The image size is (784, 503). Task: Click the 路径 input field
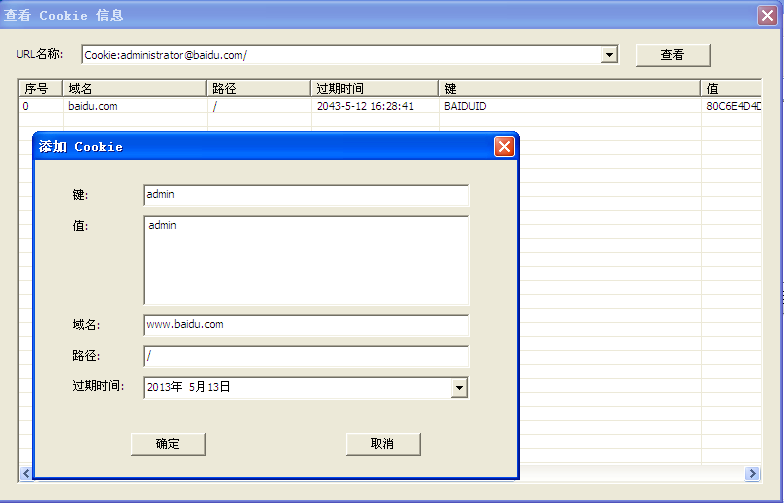point(306,356)
